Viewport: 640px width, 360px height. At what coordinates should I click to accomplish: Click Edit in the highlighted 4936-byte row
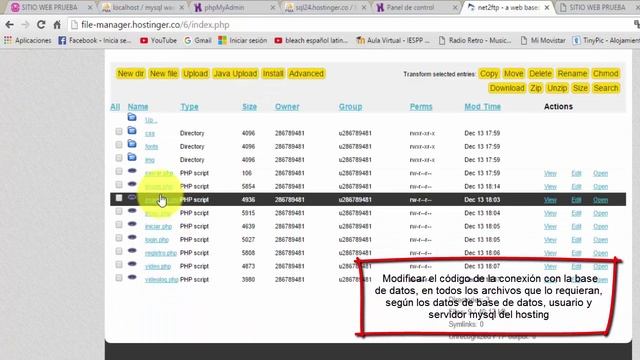[x=576, y=200]
